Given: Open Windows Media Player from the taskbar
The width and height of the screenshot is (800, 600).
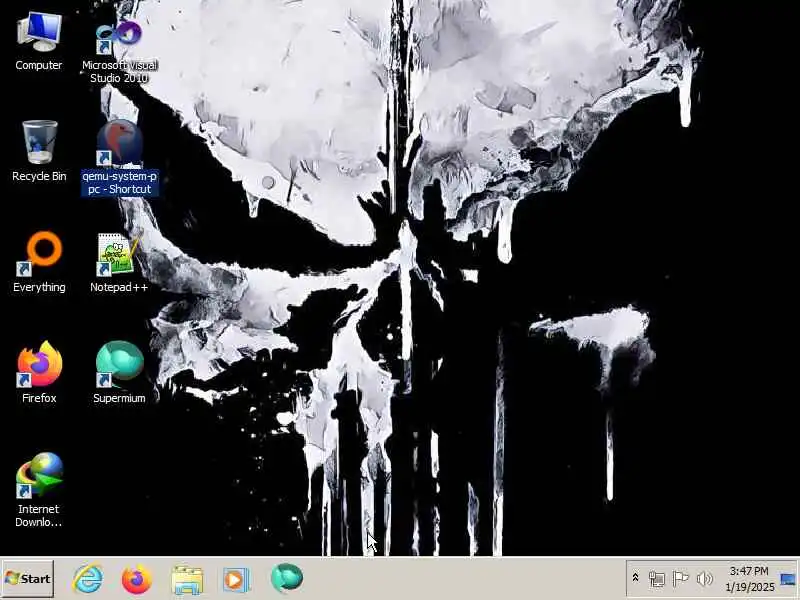Looking at the screenshot, I should click(x=236, y=580).
